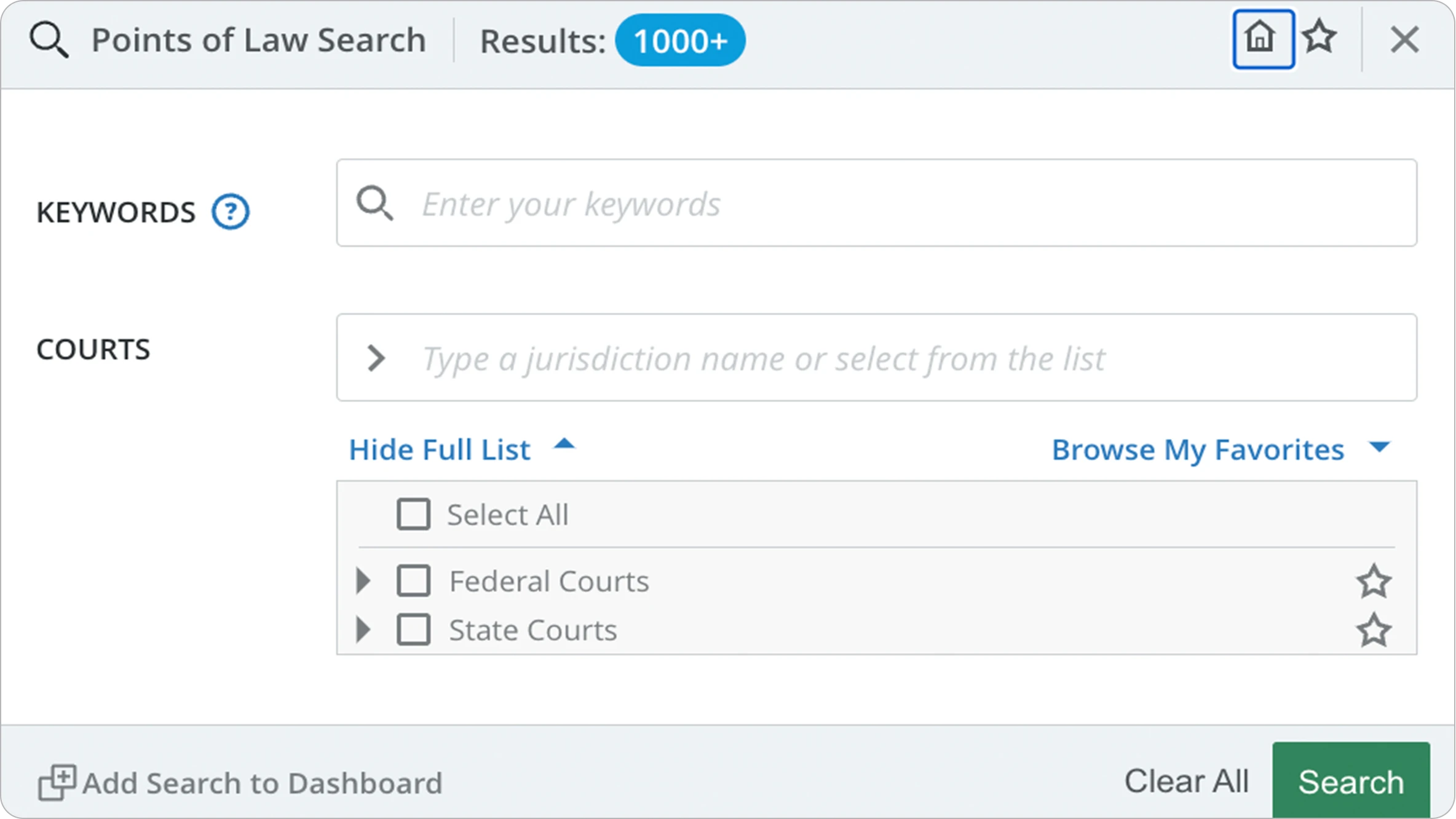This screenshot has height=819, width=1456.
Task: Expand the Federal Courts tree node
Action: tap(363, 580)
